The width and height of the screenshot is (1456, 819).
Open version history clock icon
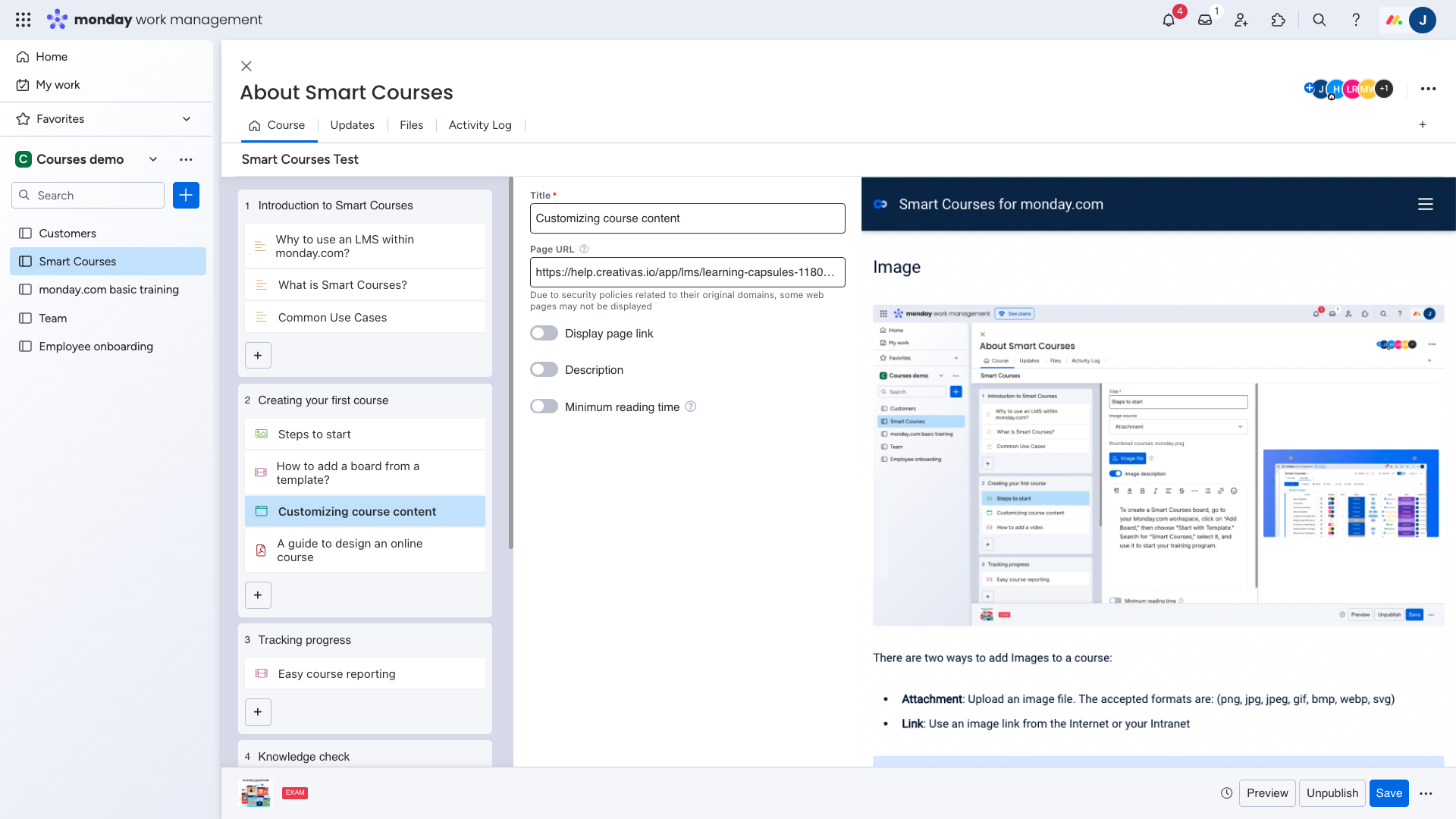pos(1226,793)
